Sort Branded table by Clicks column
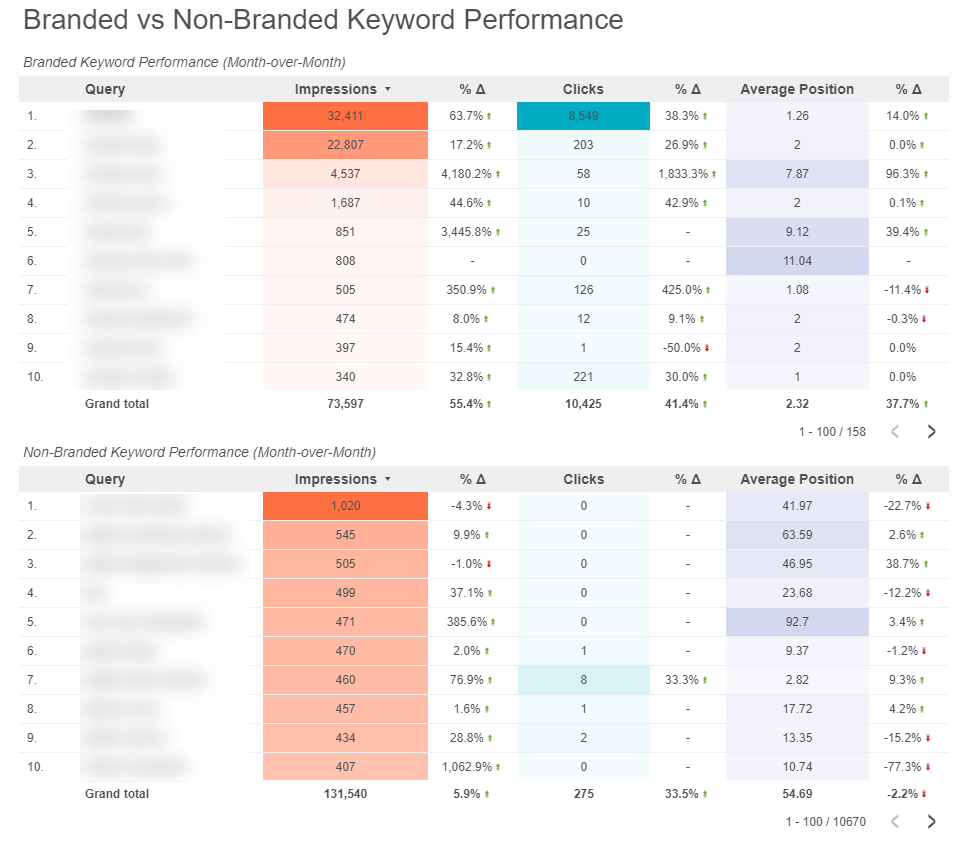The height and width of the screenshot is (845, 958). pyautogui.click(x=583, y=89)
